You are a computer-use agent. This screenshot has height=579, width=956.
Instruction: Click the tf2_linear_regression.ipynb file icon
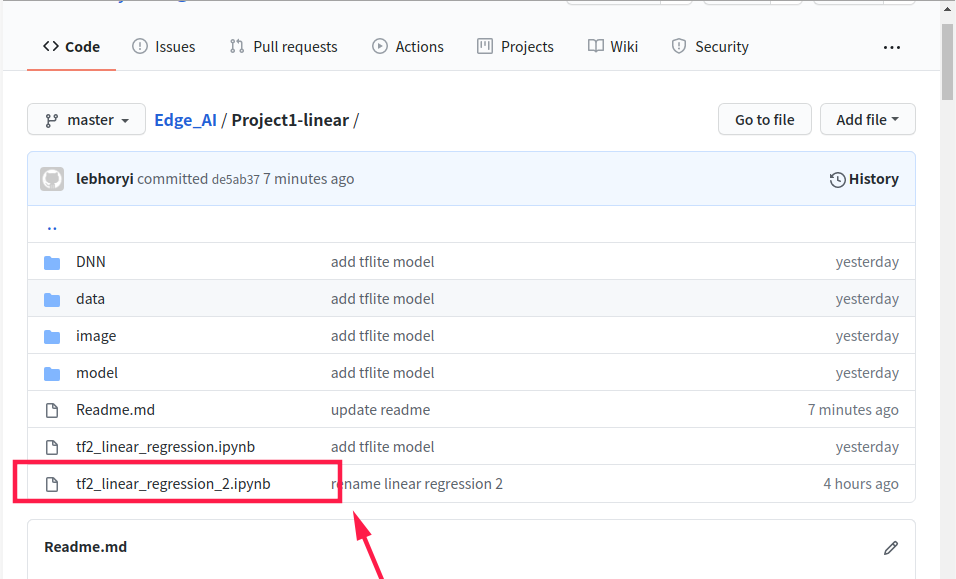point(52,447)
